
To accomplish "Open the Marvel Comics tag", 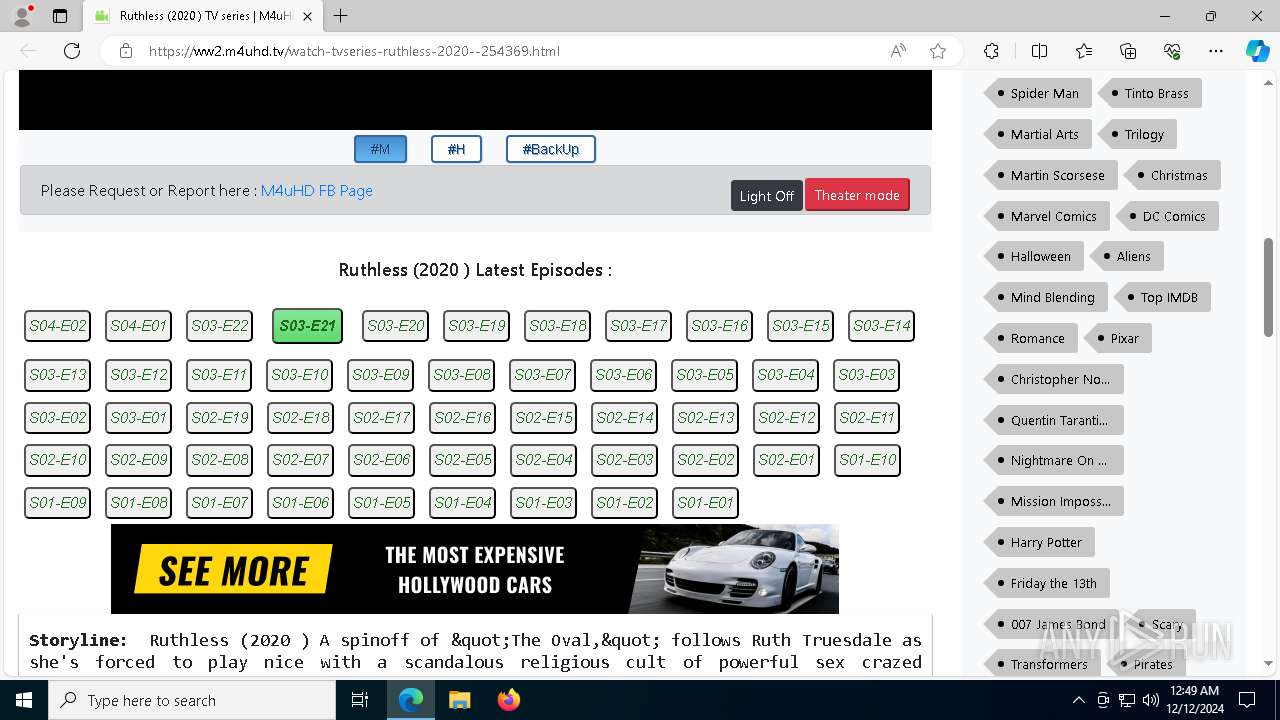I will 1046,216.
